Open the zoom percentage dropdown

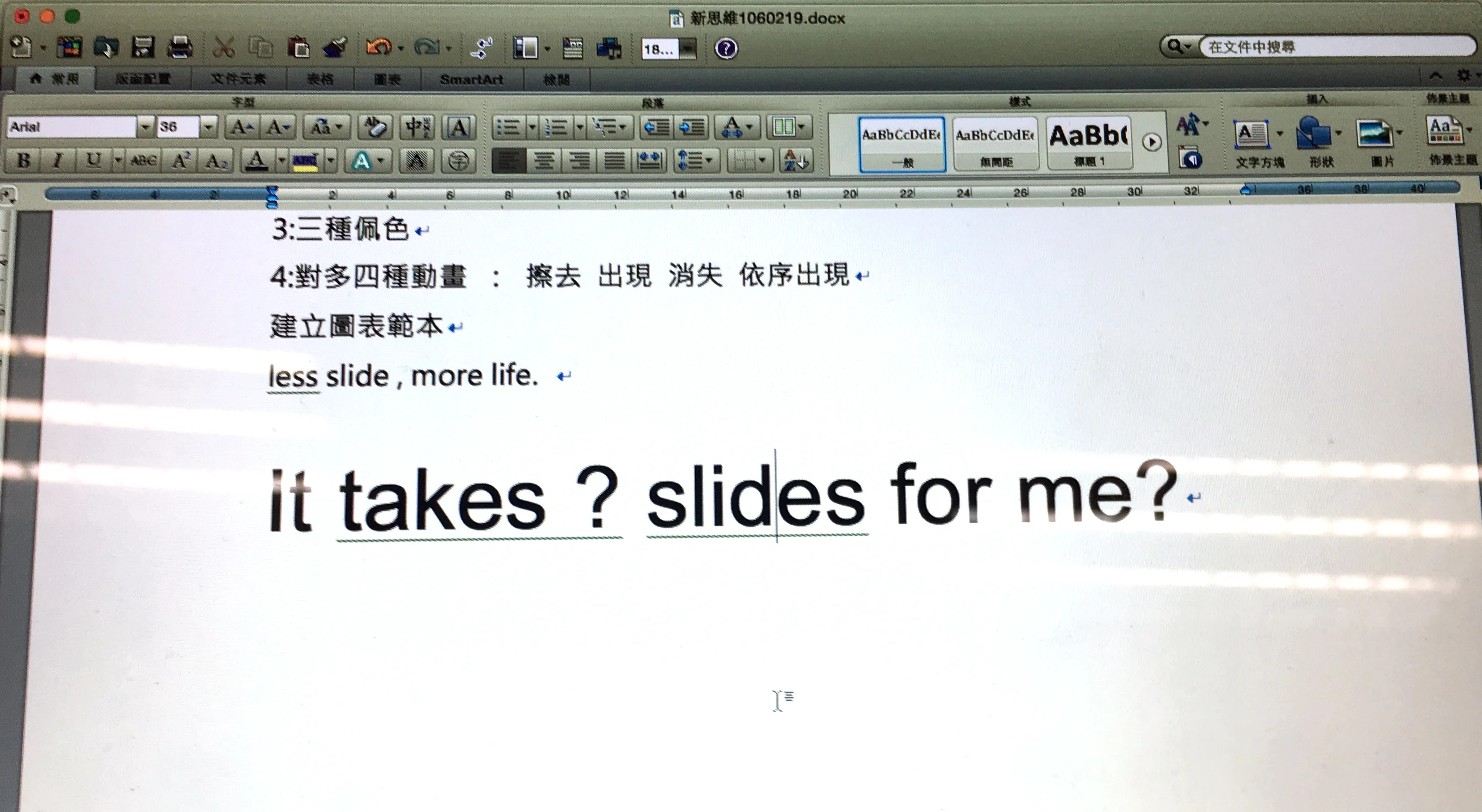[687, 49]
